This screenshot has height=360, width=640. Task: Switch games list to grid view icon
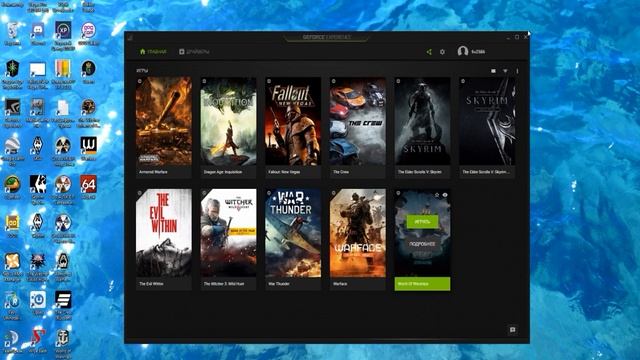(x=493, y=71)
